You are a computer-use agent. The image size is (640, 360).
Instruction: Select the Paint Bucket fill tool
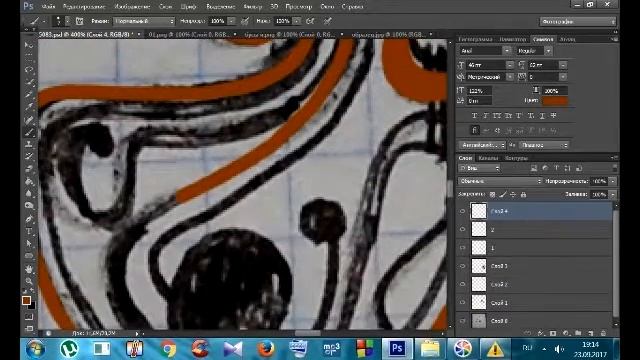pyautogui.click(x=29, y=181)
